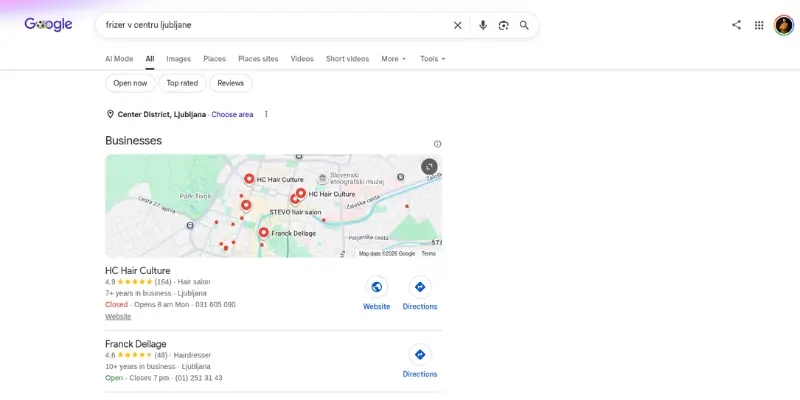Viewport: 800px width, 400px height.
Task: Click the share icon in the header
Action: 736,25
